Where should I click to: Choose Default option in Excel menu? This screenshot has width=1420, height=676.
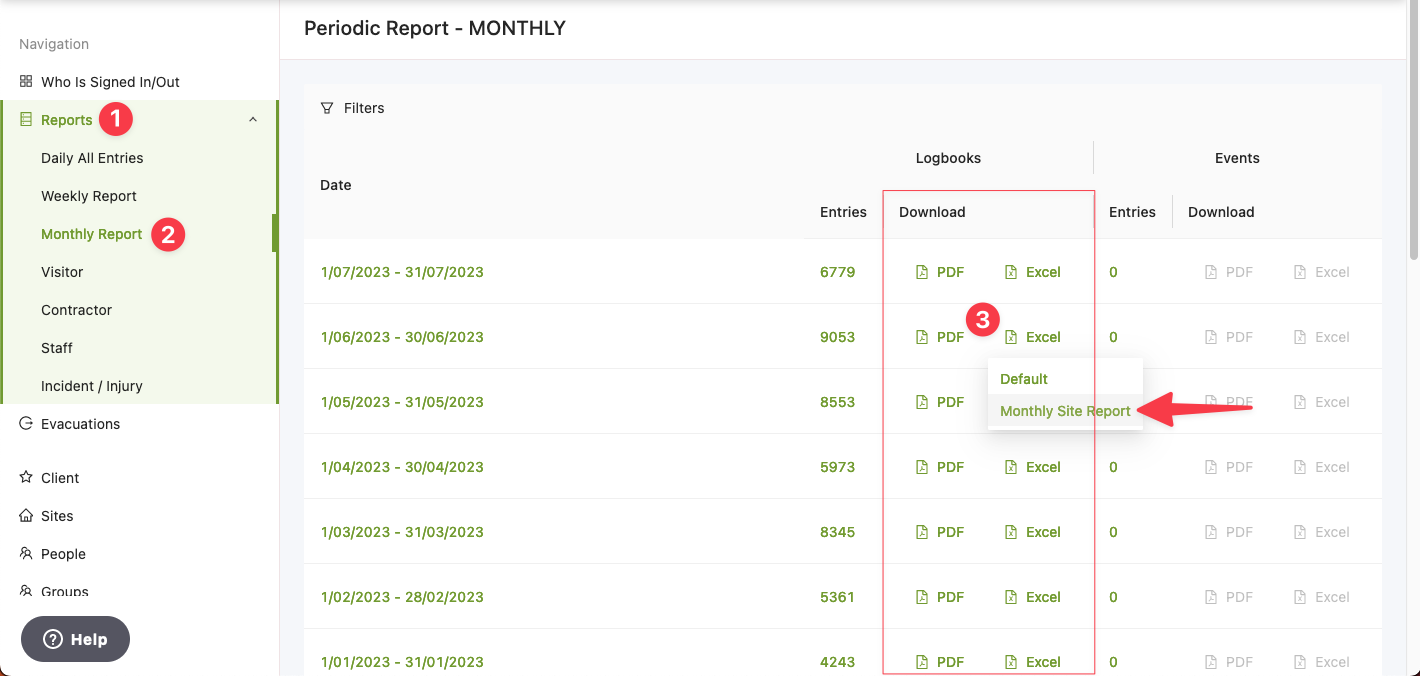coord(1024,379)
